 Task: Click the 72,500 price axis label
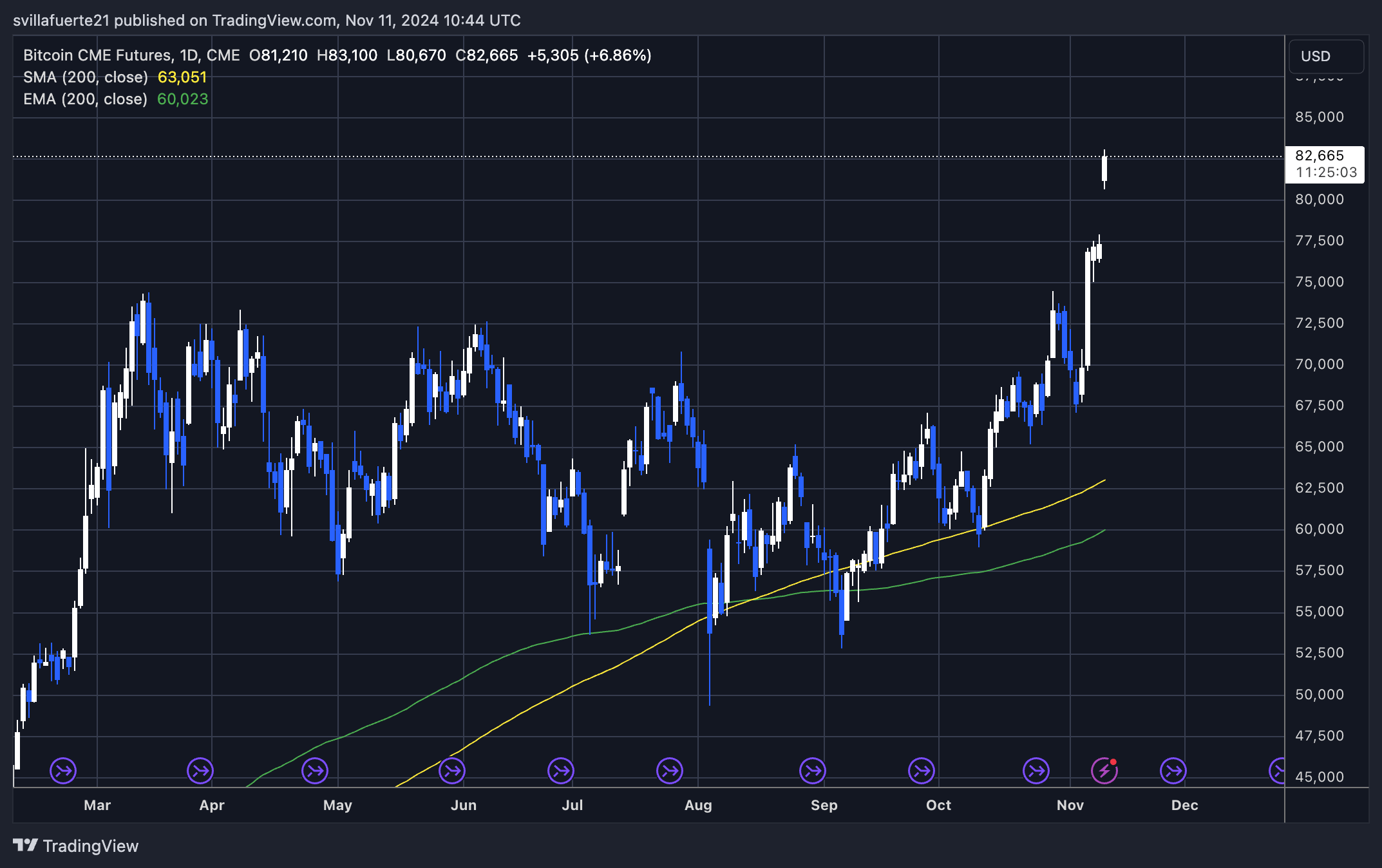coord(1320,323)
